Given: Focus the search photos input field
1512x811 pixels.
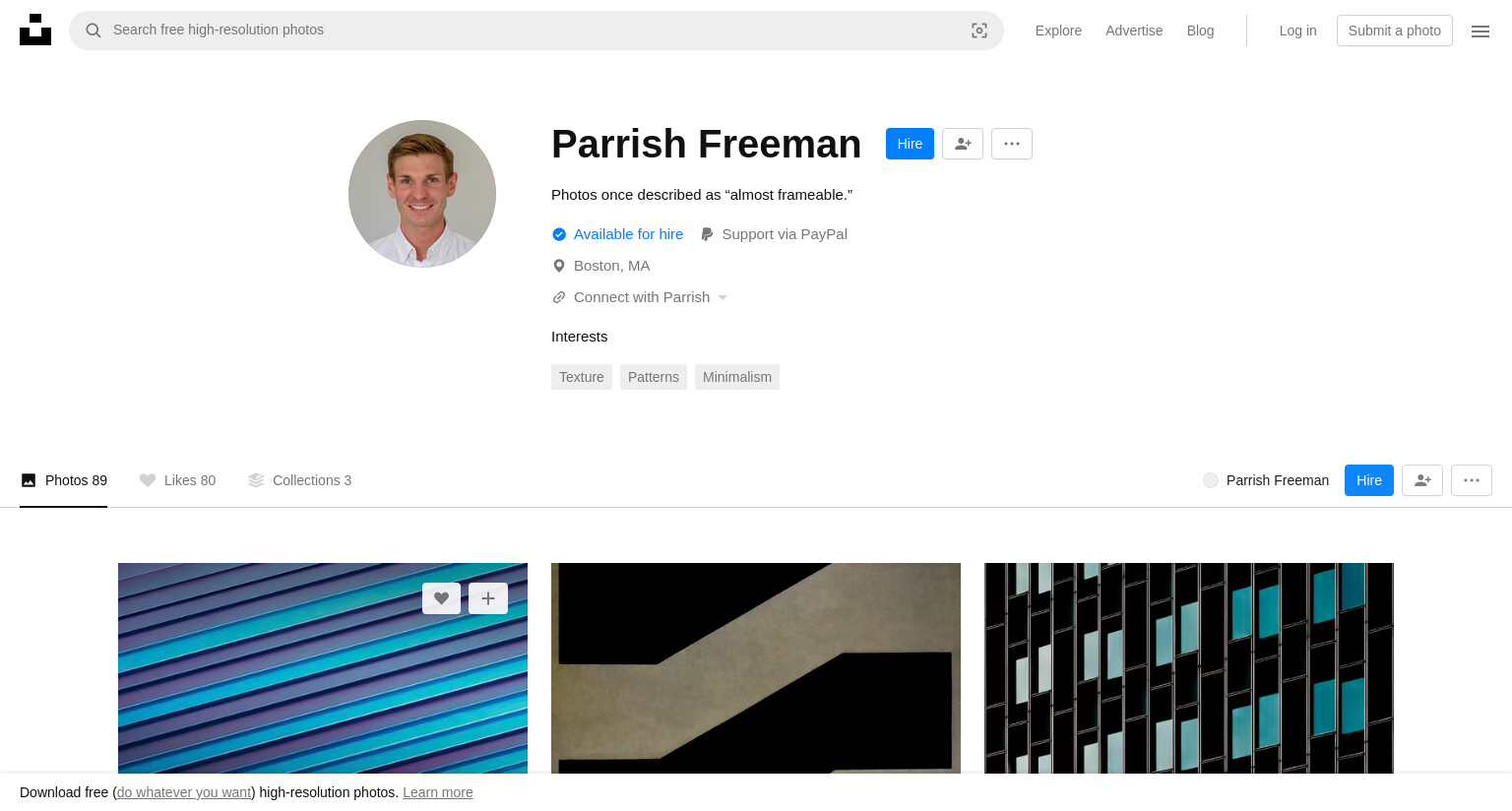Looking at the screenshot, I should (x=536, y=31).
